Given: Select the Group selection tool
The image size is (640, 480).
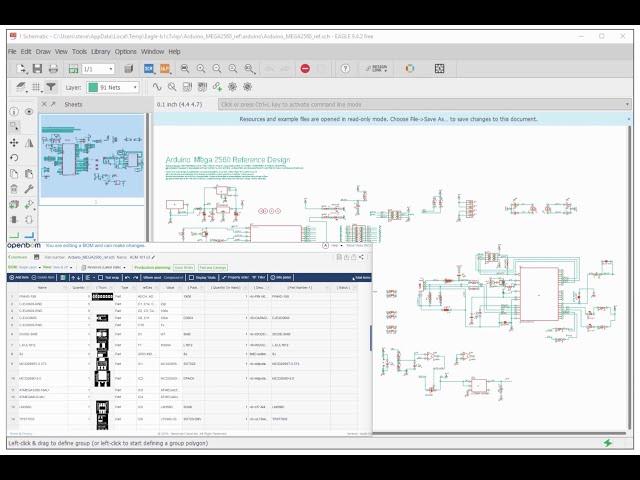Looking at the screenshot, I should (14, 127).
